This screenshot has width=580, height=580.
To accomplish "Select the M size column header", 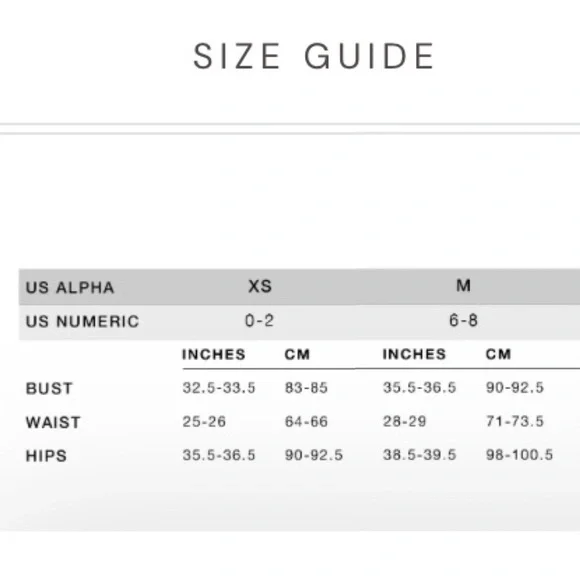I will 463,286.
